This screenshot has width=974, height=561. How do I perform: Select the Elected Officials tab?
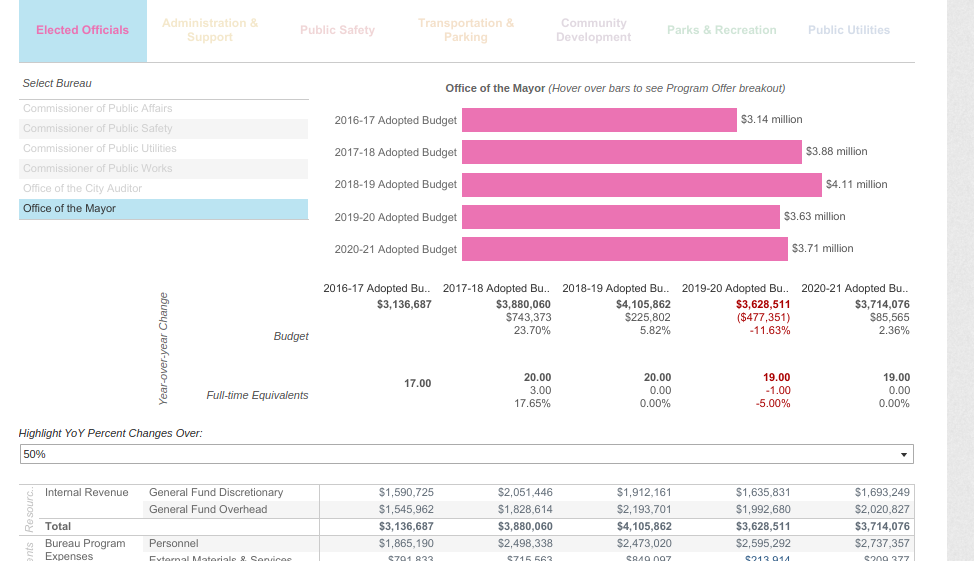pos(83,30)
